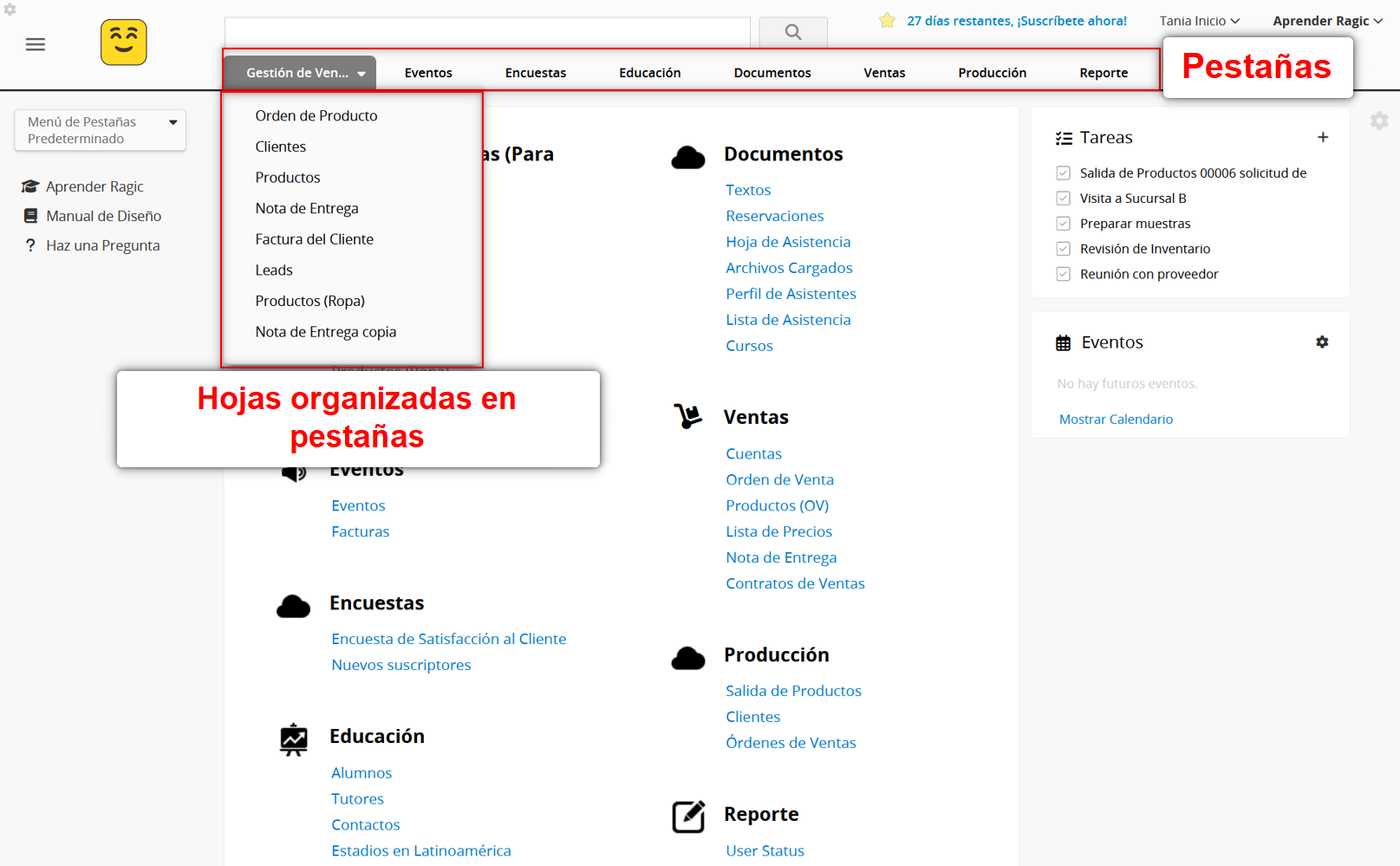Check the Visita a Sucursal B task
Screen dimensions: 1400x866
coord(1064,199)
